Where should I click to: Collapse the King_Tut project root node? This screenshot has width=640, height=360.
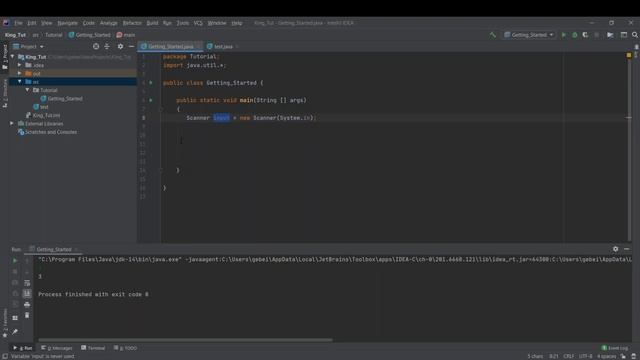tap(13, 57)
